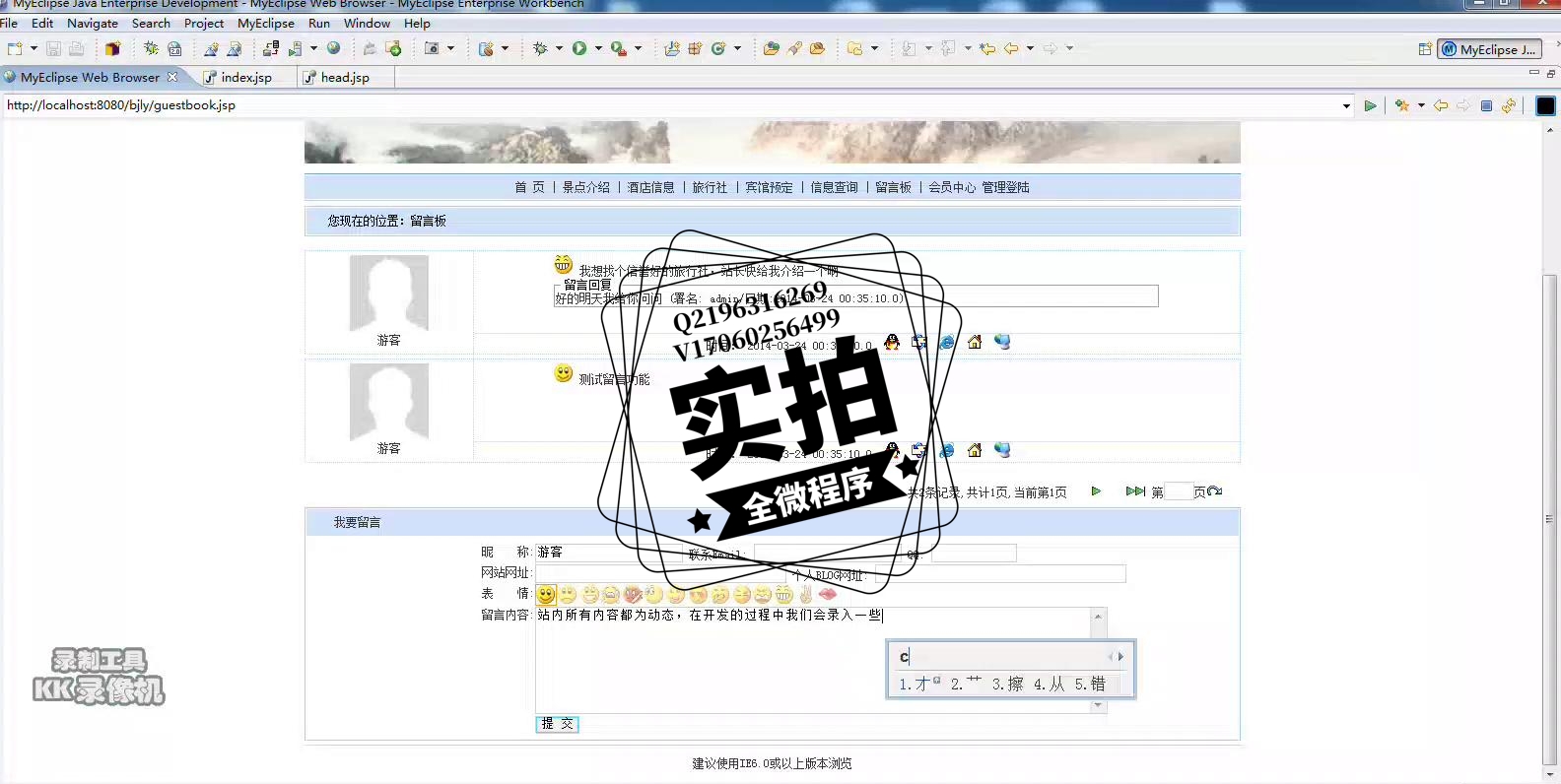Open the Window menu
The image size is (1561, 784).
(367, 23)
